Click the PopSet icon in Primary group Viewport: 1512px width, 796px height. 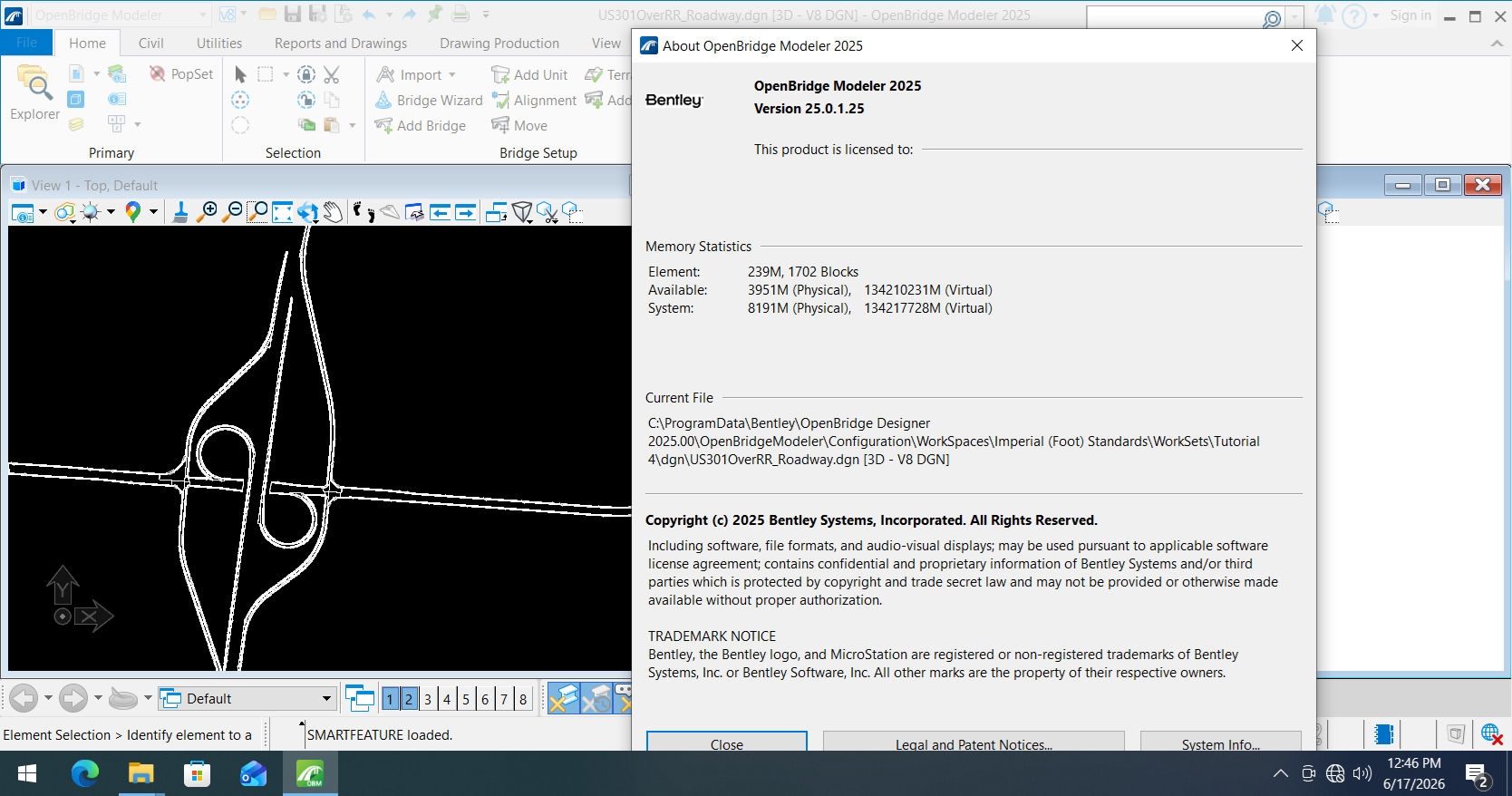pyautogui.click(x=181, y=74)
